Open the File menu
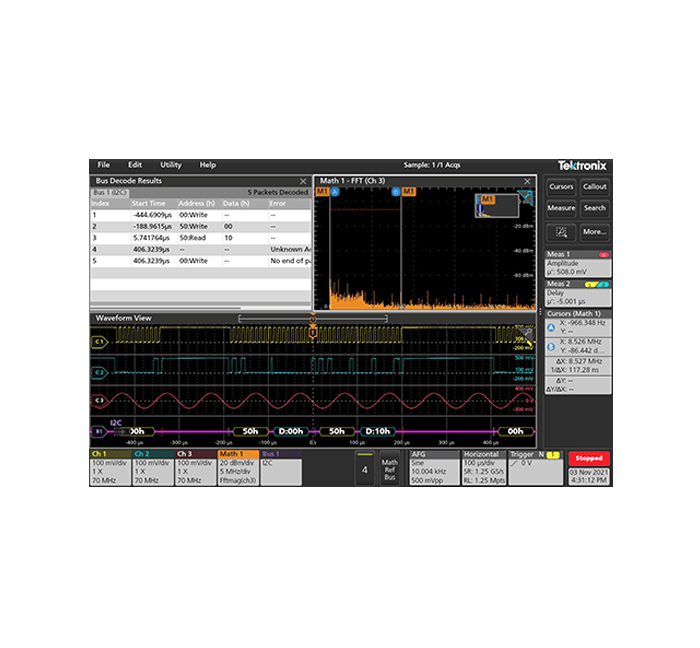 coord(104,165)
